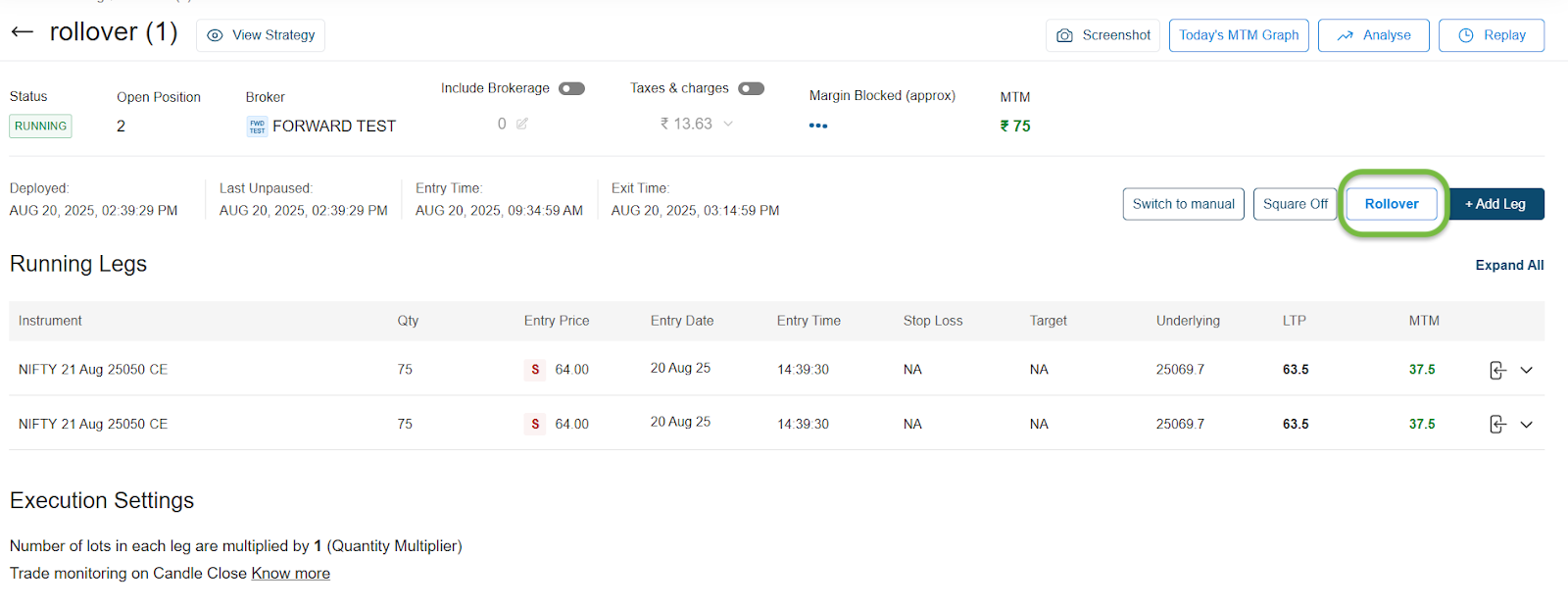Click the Margin Blocked three-dots icon
The width and height of the screenshot is (1568, 610).
[818, 126]
